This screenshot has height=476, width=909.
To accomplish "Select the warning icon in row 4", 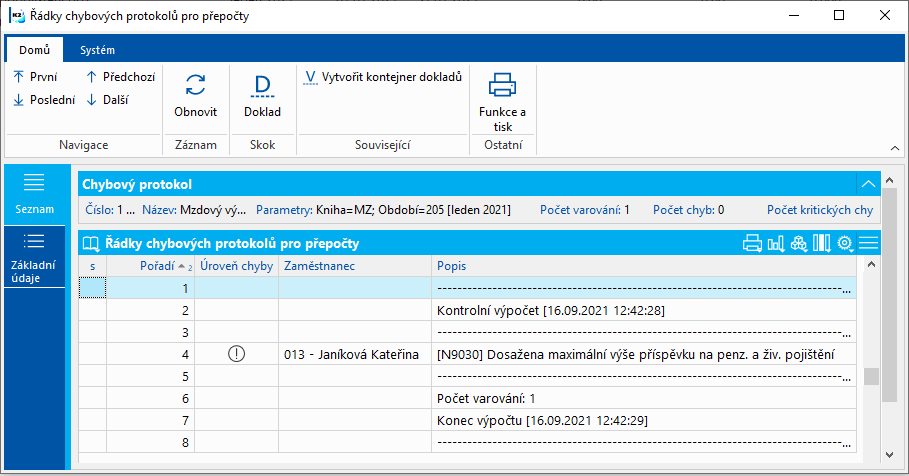I will pyautogui.click(x=237, y=354).
